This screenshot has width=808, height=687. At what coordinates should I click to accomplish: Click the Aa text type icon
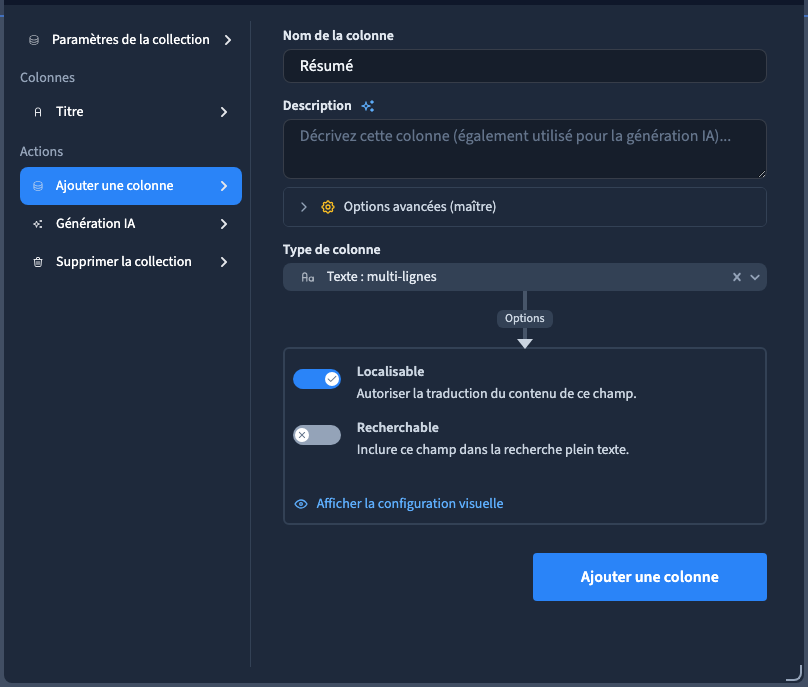[x=308, y=277]
